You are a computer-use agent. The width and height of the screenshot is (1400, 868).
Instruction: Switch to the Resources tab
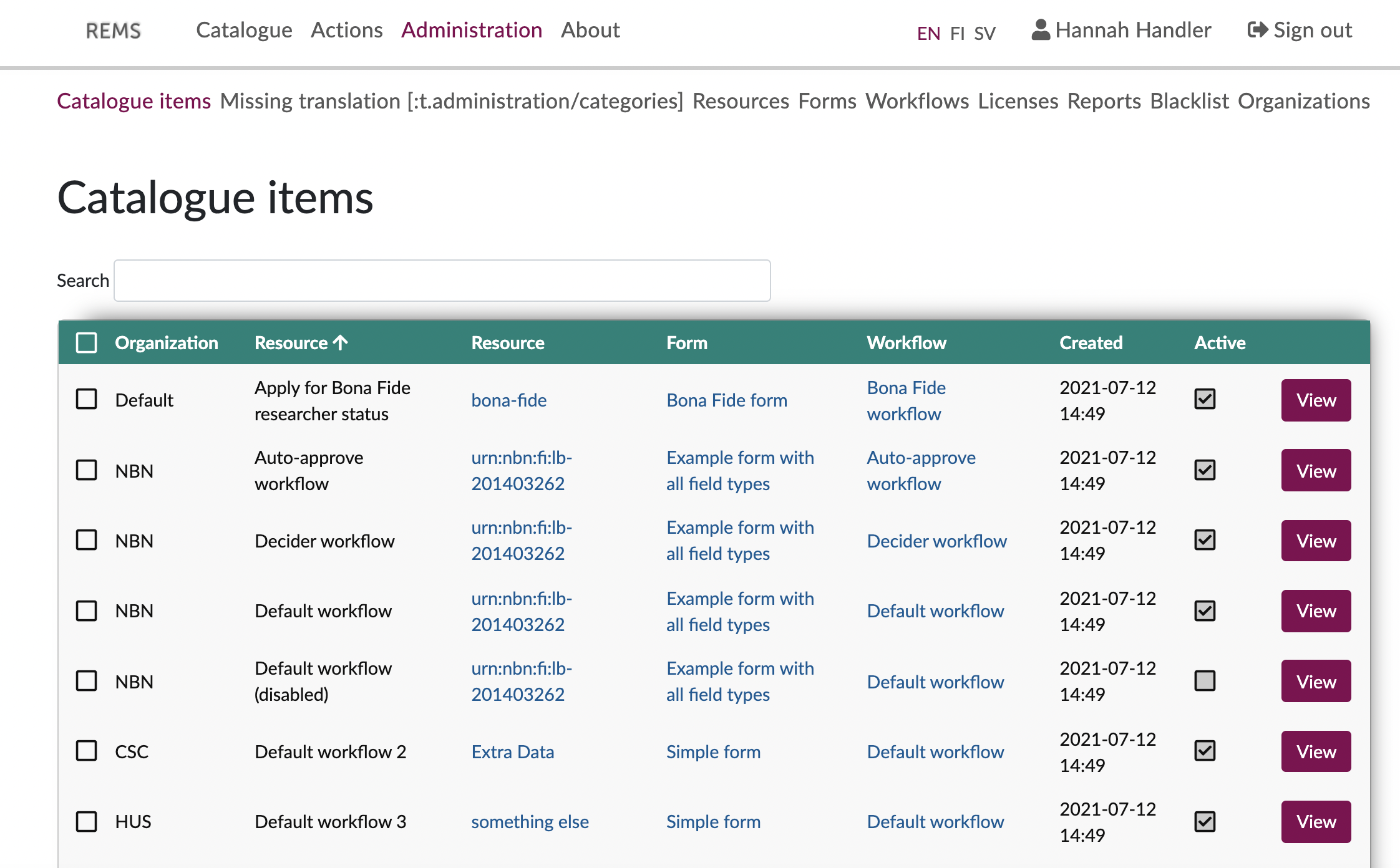pyautogui.click(x=741, y=101)
